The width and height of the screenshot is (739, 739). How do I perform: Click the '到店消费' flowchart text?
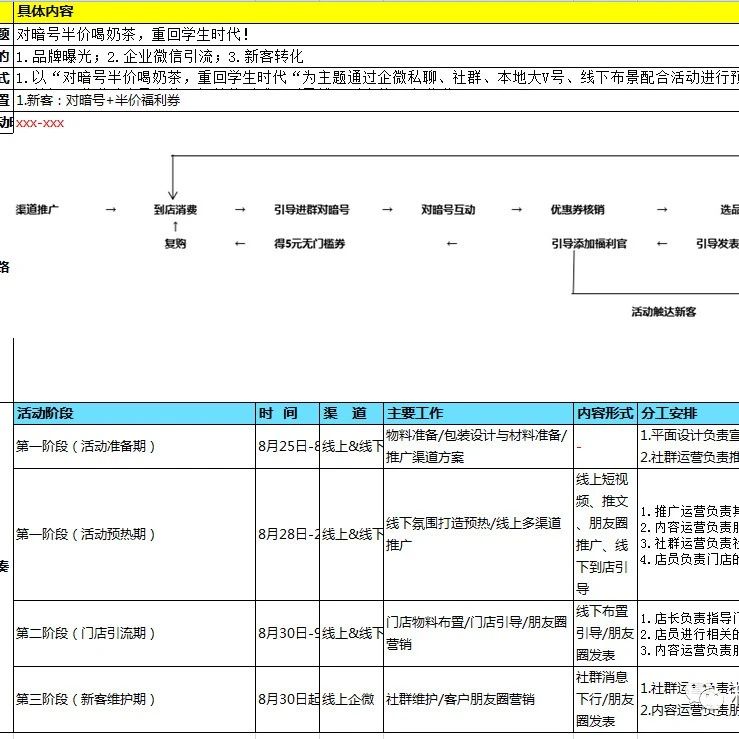(175, 209)
